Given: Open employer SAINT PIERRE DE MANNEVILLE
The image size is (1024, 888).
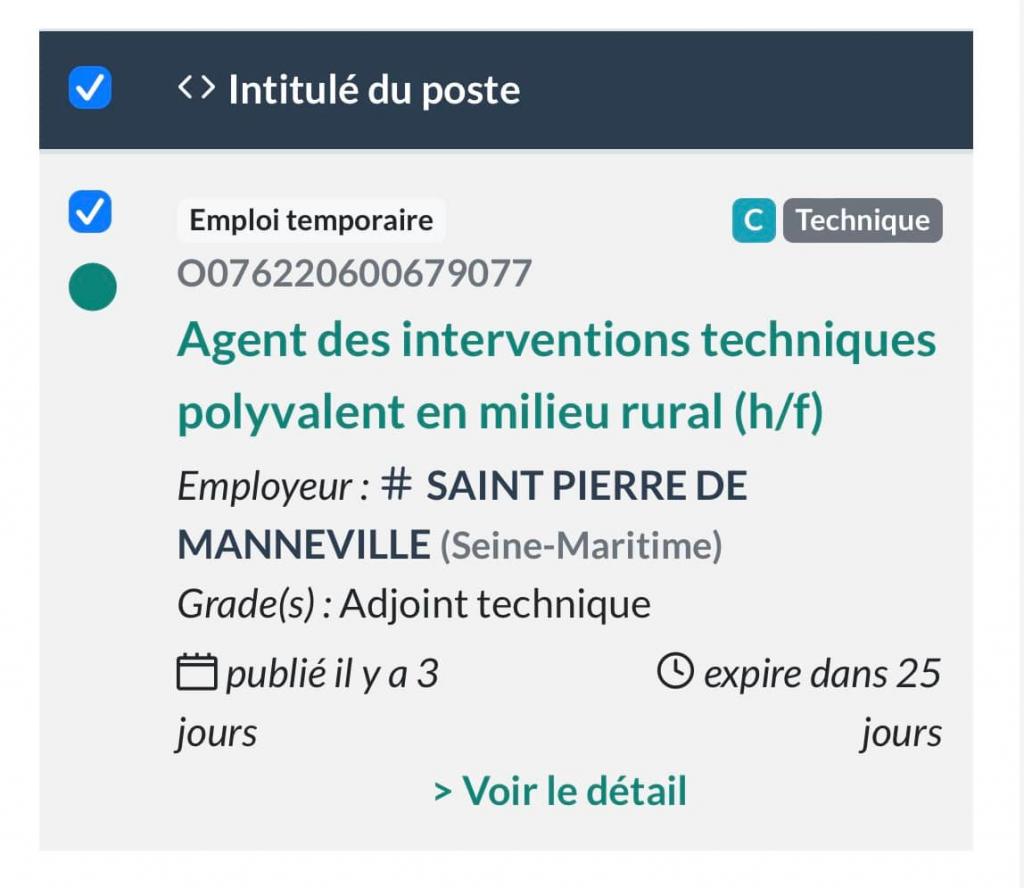Looking at the screenshot, I should 585,487.
